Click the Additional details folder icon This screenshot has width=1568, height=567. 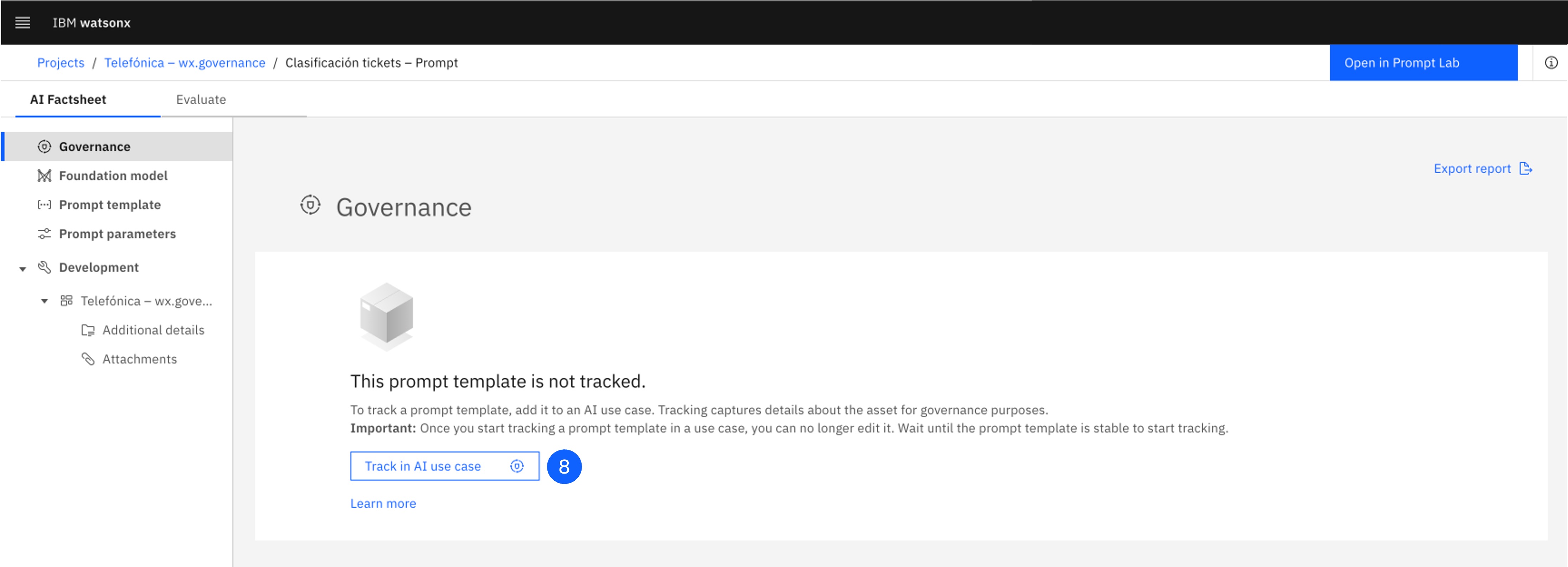(x=88, y=330)
